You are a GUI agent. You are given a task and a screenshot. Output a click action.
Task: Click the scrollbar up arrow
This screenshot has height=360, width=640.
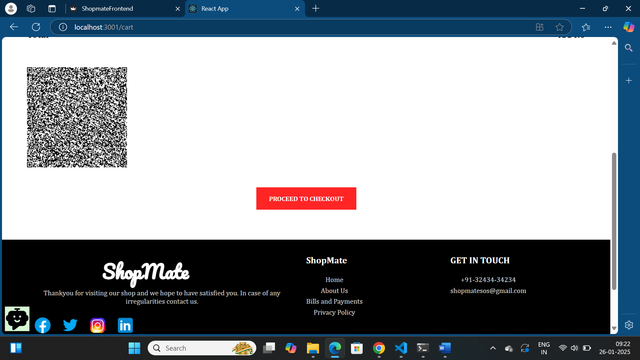pos(614,43)
